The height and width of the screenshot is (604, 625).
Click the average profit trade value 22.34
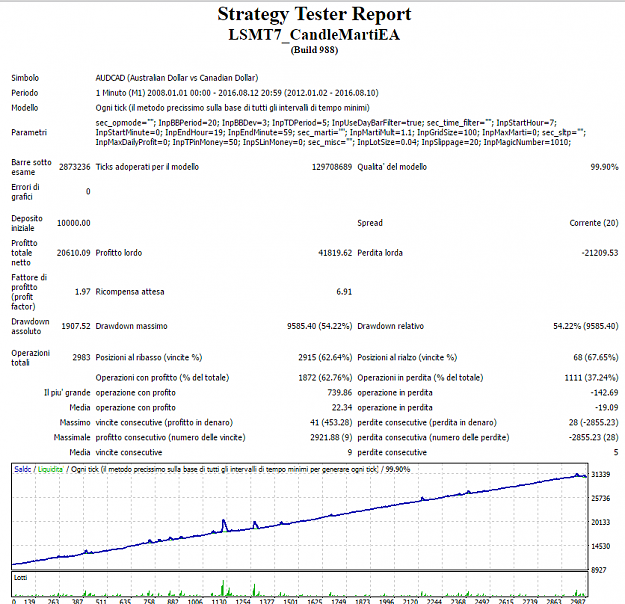pos(342,407)
